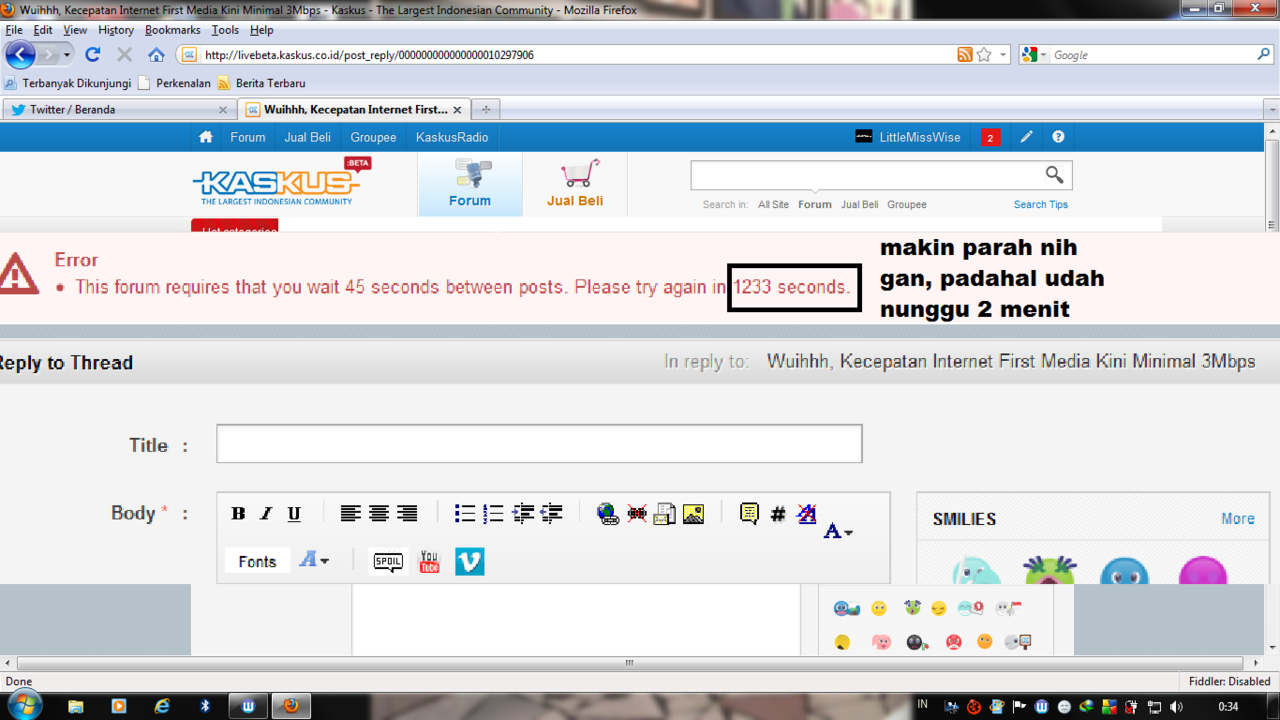Open Terbanyak Dikunjungi bookmark
The image size is (1280, 720).
(68, 83)
